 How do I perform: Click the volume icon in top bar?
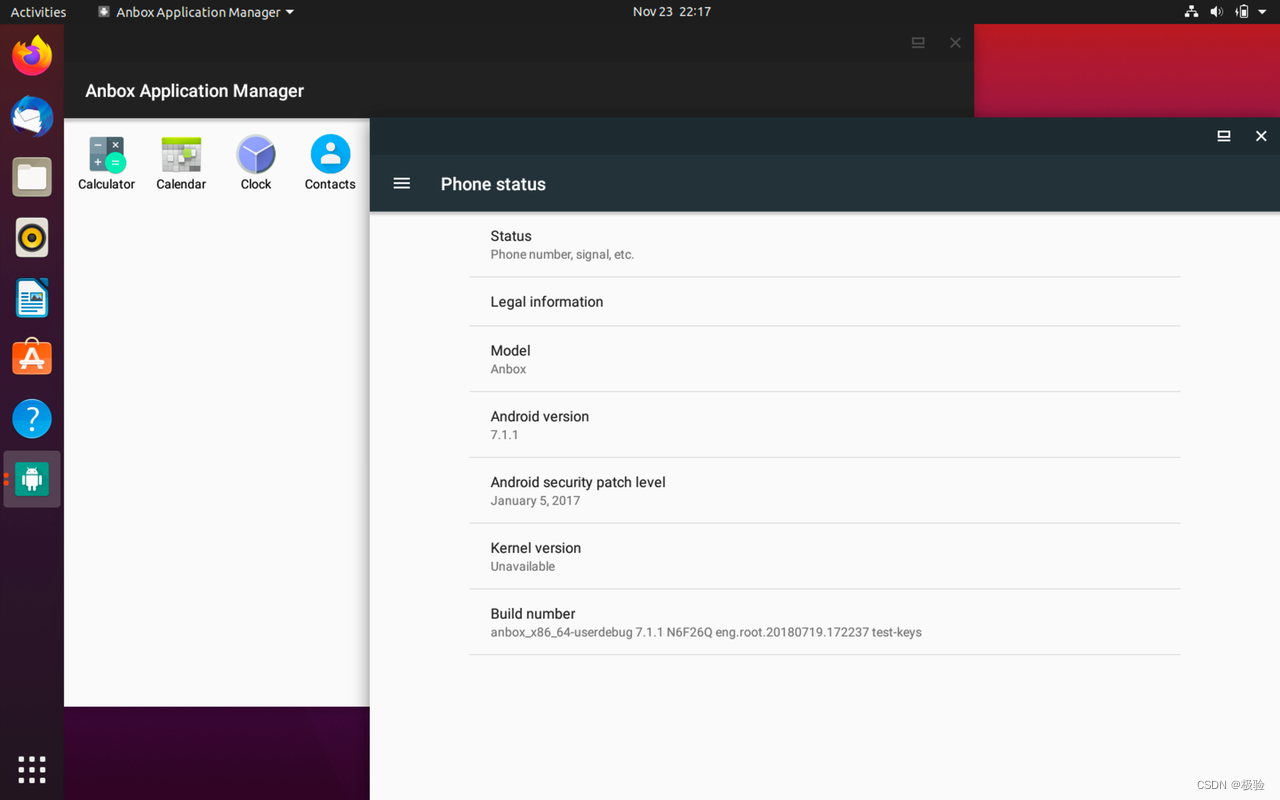[1216, 12]
